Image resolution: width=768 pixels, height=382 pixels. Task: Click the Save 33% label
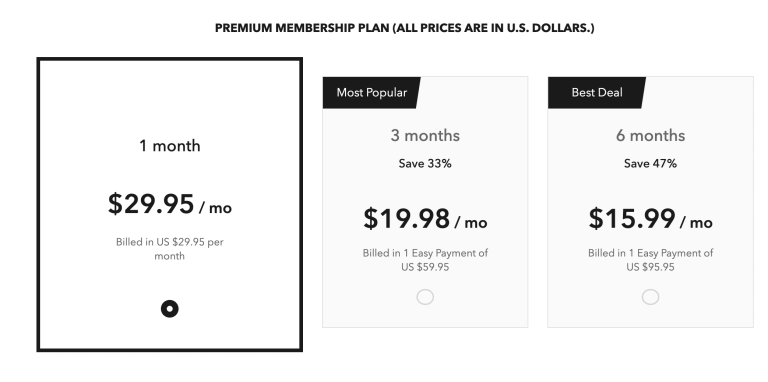tap(425, 164)
